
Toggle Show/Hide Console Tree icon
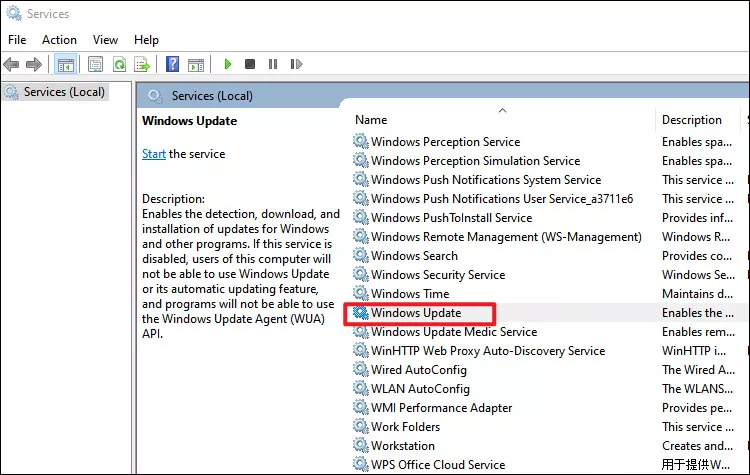pos(66,64)
